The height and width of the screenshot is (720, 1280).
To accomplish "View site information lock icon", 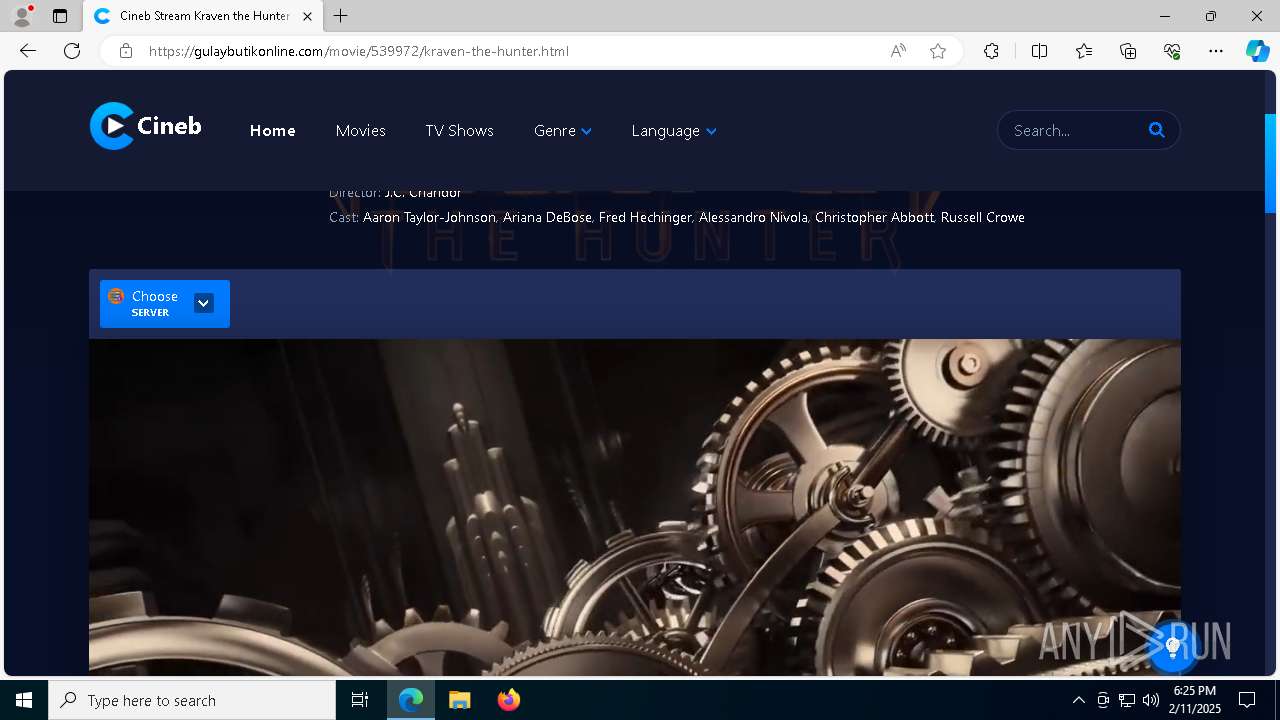I will (126, 51).
